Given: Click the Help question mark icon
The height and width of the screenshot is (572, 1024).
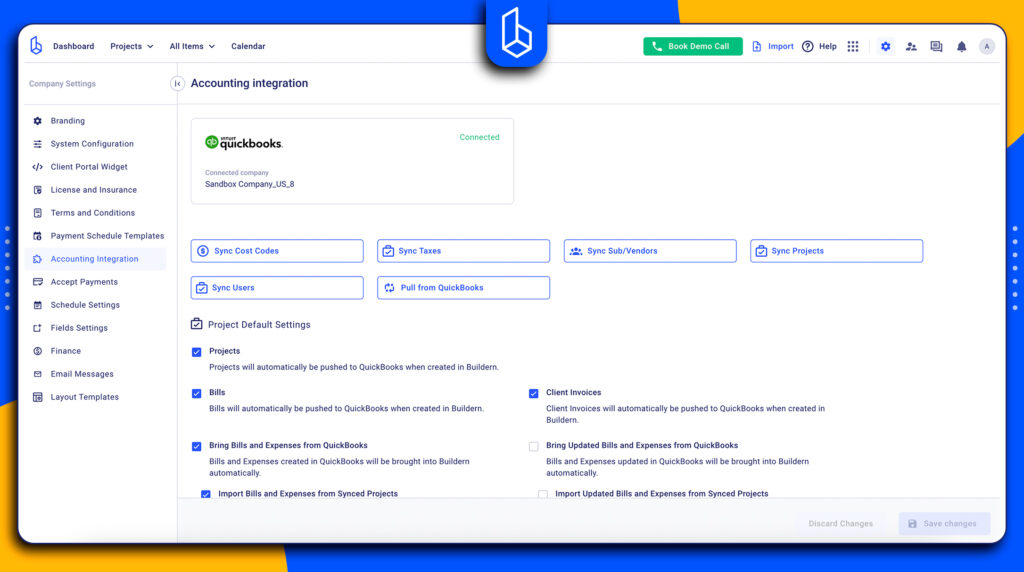Looking at the screenshot, I should (x=808, y=46).
